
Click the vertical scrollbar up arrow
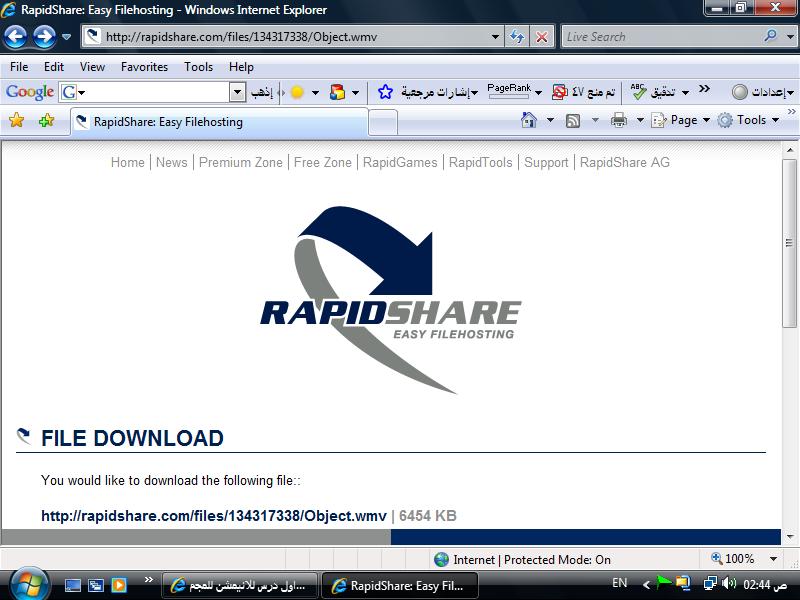click(790, 151)
